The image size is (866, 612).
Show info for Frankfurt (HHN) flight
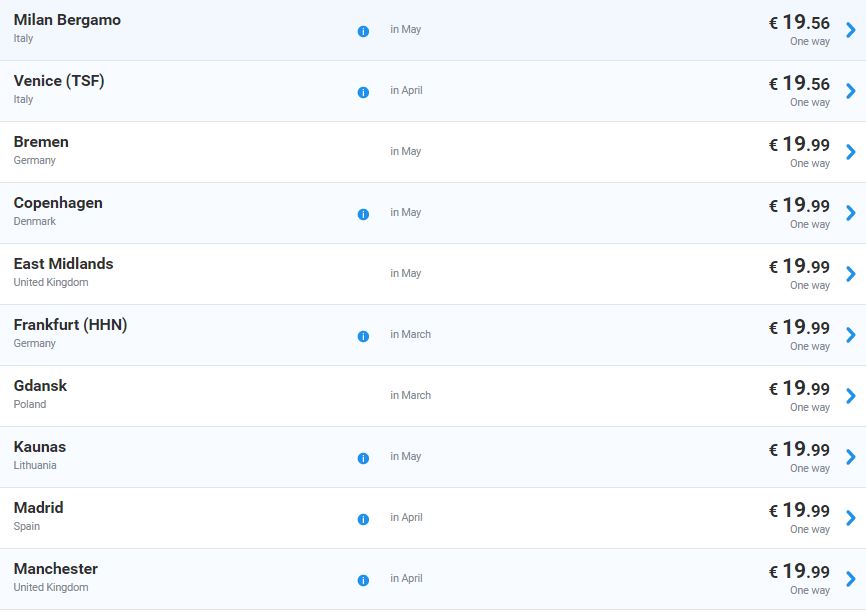click(x=363, y=336)
